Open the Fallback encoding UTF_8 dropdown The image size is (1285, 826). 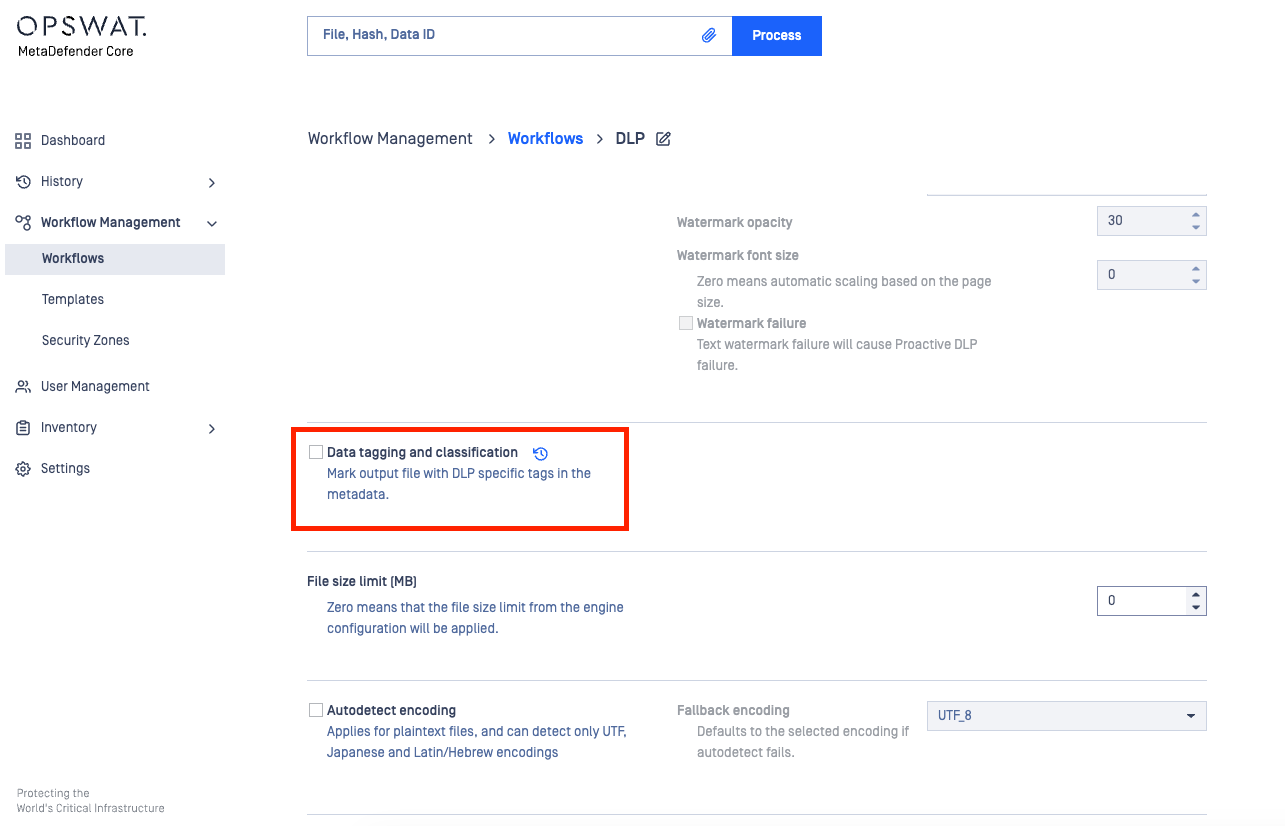click(1066, 716)
